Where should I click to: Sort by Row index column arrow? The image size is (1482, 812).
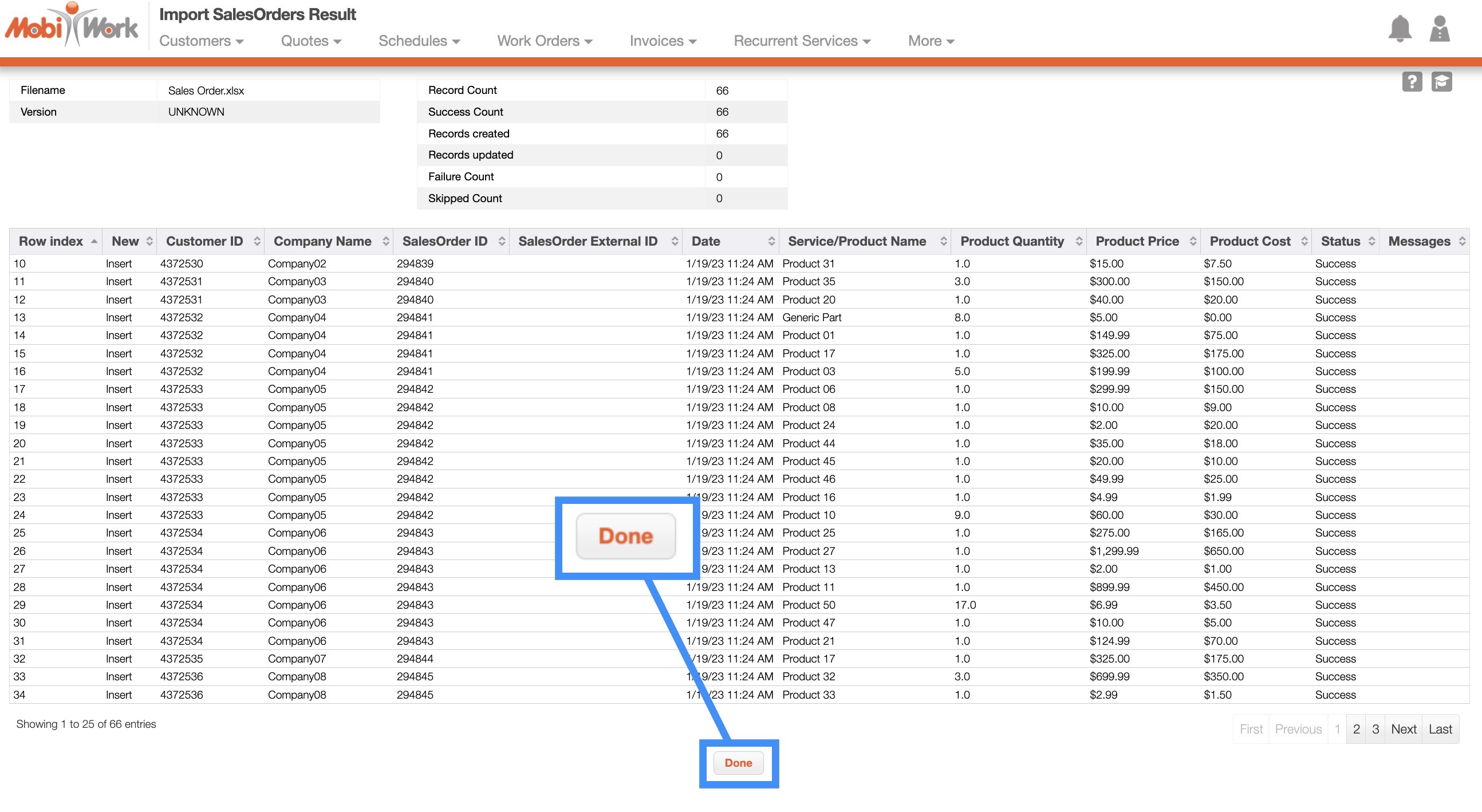click(x=94, y=241)
